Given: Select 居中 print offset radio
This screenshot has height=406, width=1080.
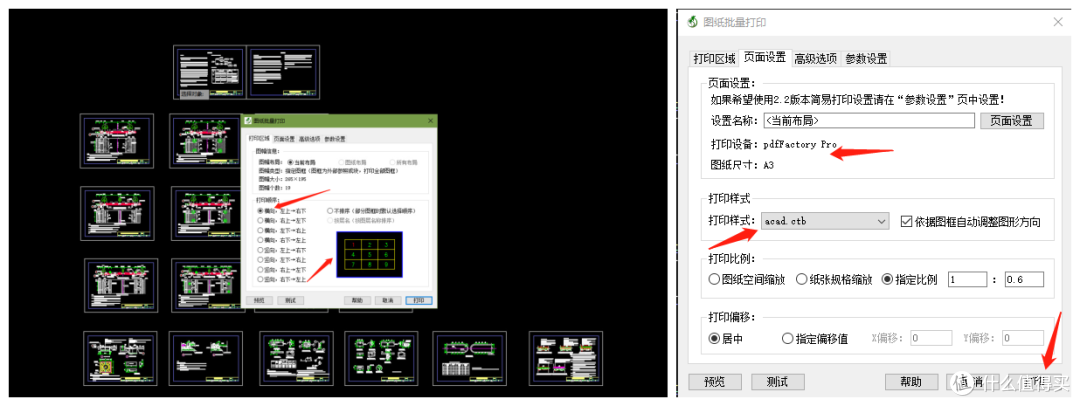Looking at the screenshot, I should point(714,338).
